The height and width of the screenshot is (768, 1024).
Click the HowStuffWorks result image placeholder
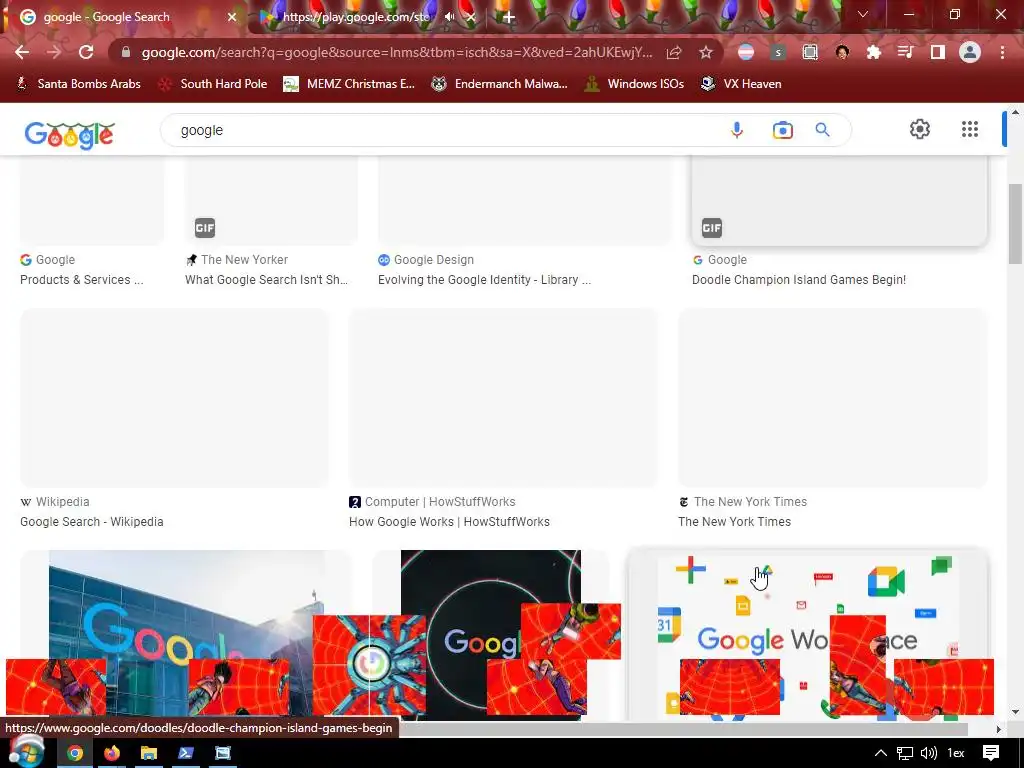tap(504, 397)
